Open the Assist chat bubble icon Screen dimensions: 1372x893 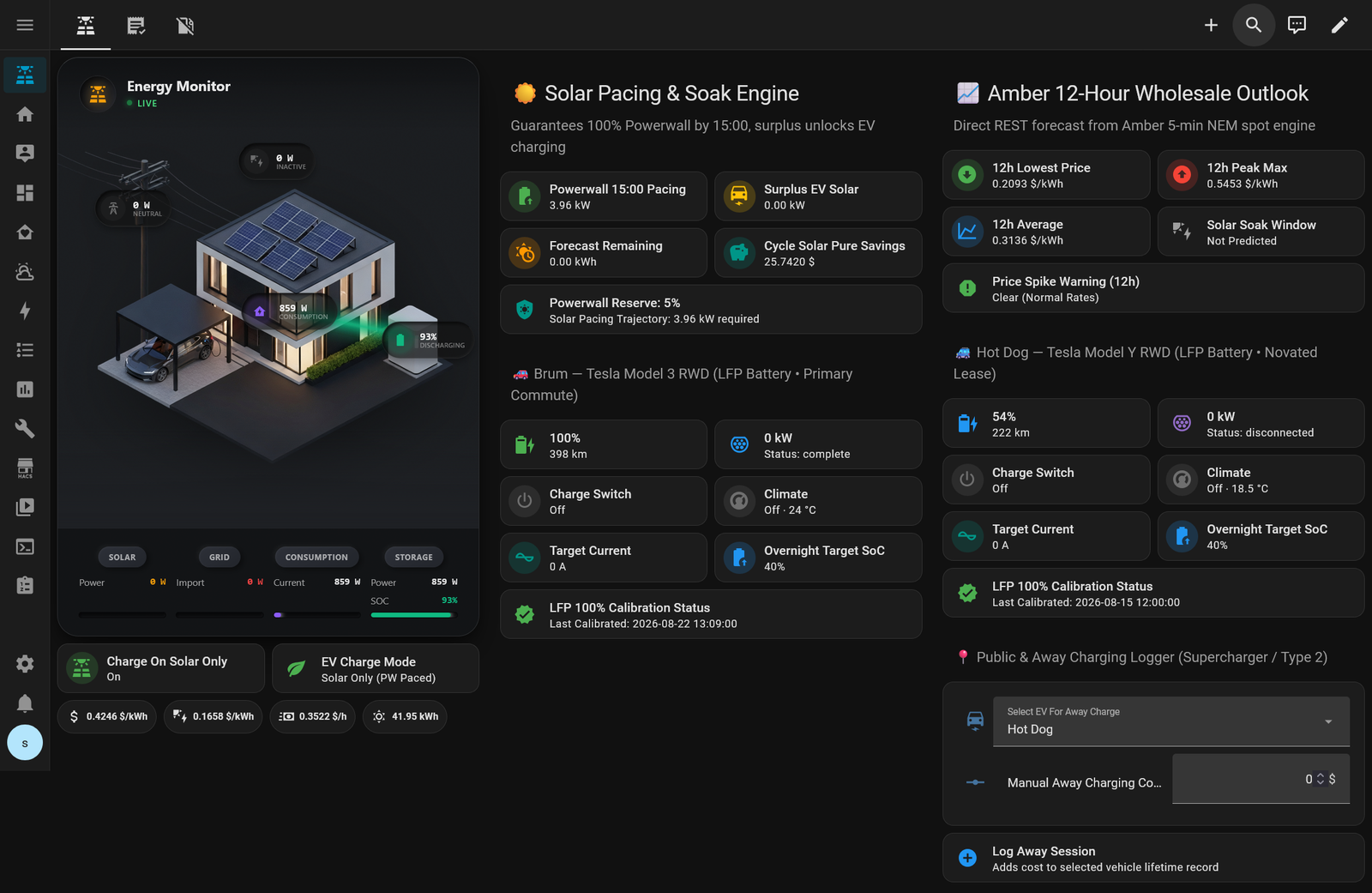coord(1297,25)
